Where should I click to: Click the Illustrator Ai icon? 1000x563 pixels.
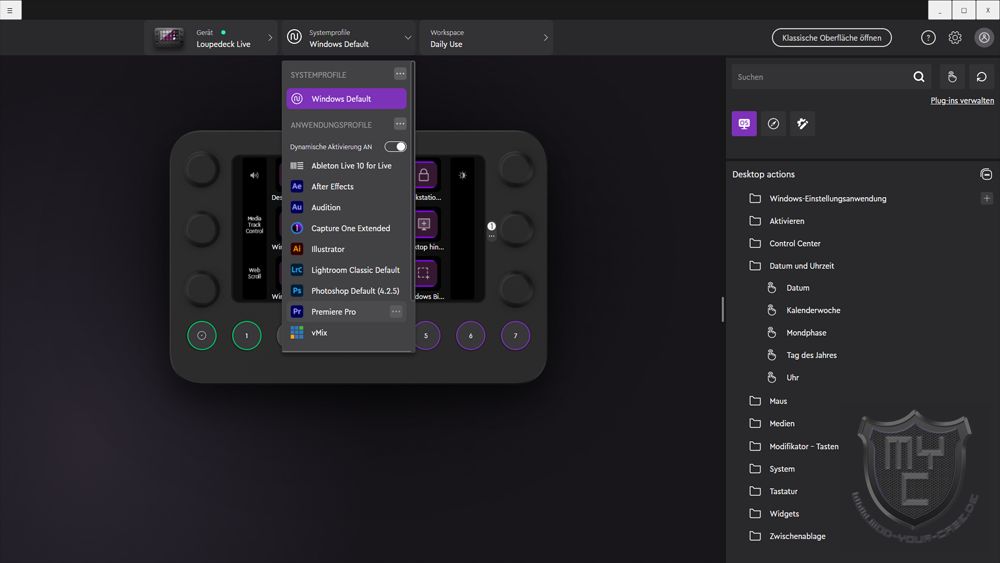pyautogui.click(x=297, y=249)
